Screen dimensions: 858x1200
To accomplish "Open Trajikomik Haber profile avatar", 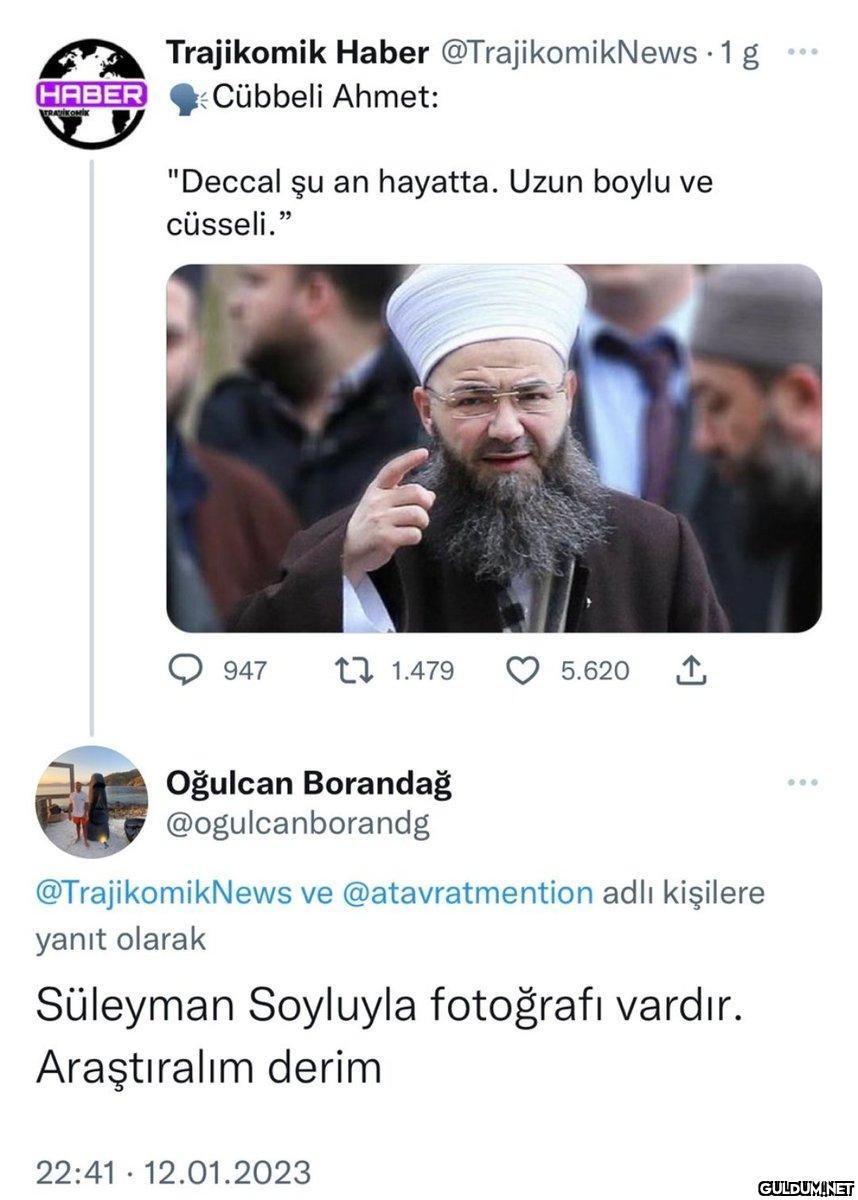I will (92, 95).
